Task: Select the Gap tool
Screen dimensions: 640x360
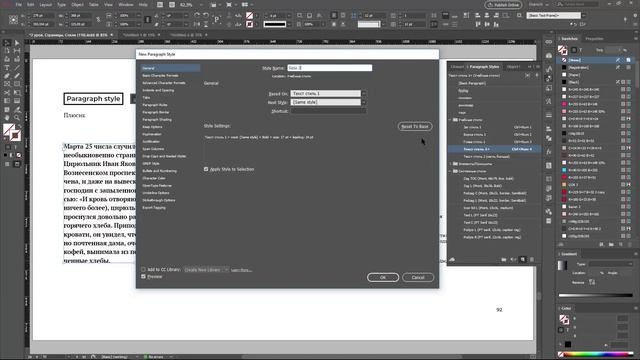Action: (x=17, y=51)
